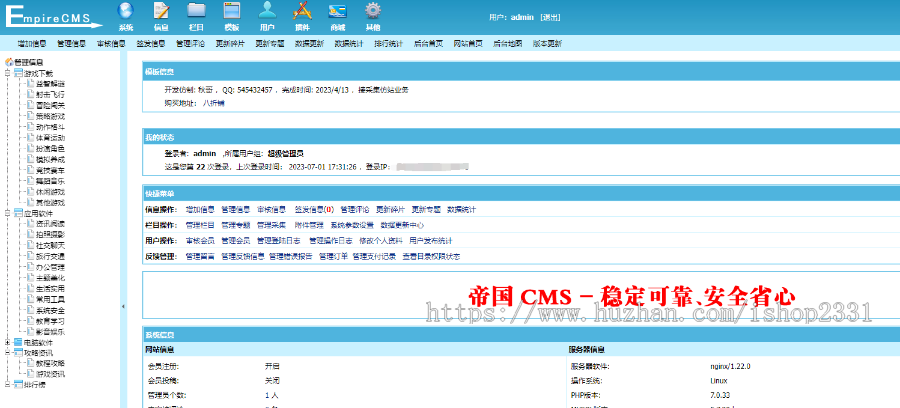The height and width of the screenshot is (408, 900).
Task: Click the folder icon of 排行榜
Action: [x=18, y=384]
